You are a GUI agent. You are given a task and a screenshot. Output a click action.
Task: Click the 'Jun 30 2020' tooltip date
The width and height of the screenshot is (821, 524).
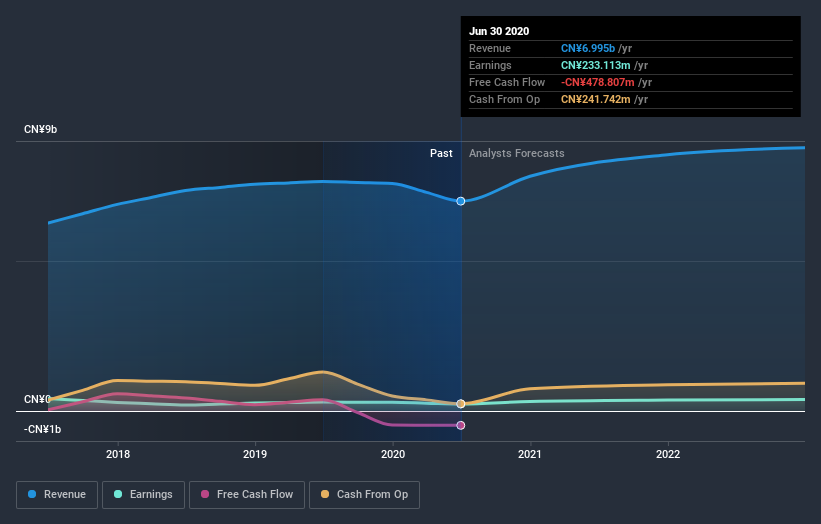point(499,31)
